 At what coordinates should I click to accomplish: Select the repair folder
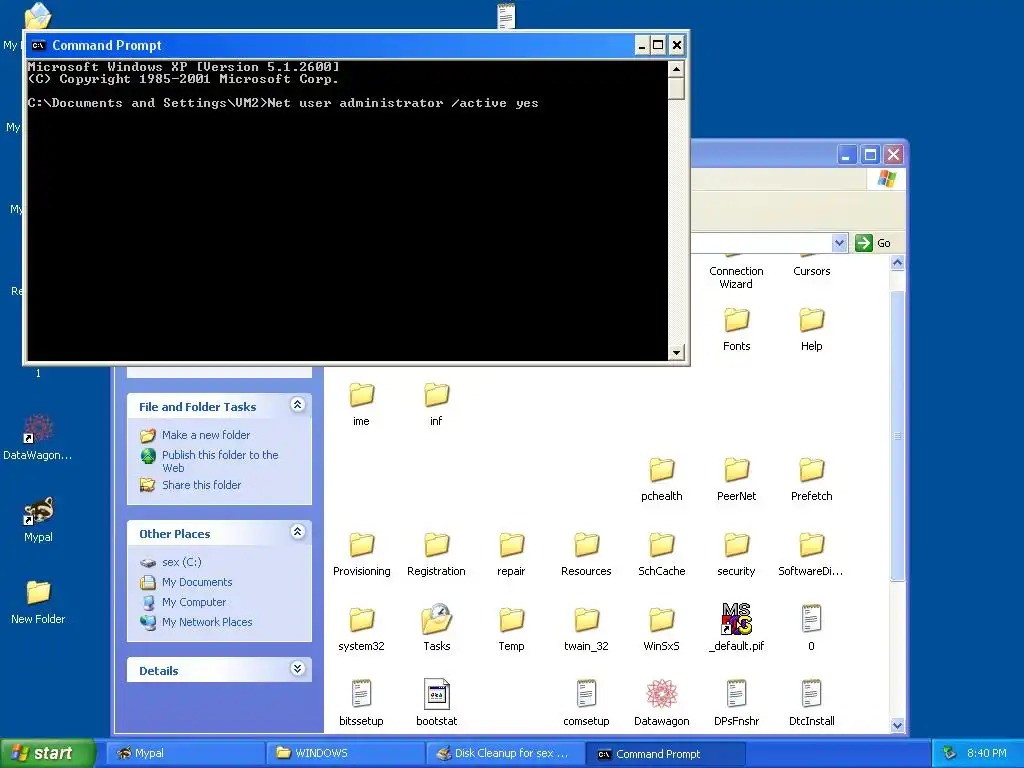pyautogui.click(x=511, y=554)
